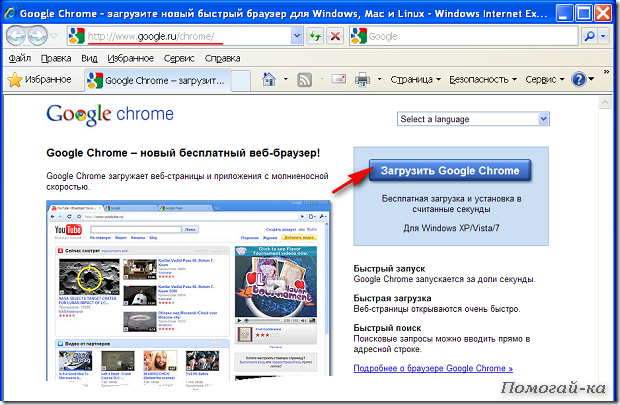Open the Справка menu
This screenshot has height=405, width=620.
click(x=222, y=58)
